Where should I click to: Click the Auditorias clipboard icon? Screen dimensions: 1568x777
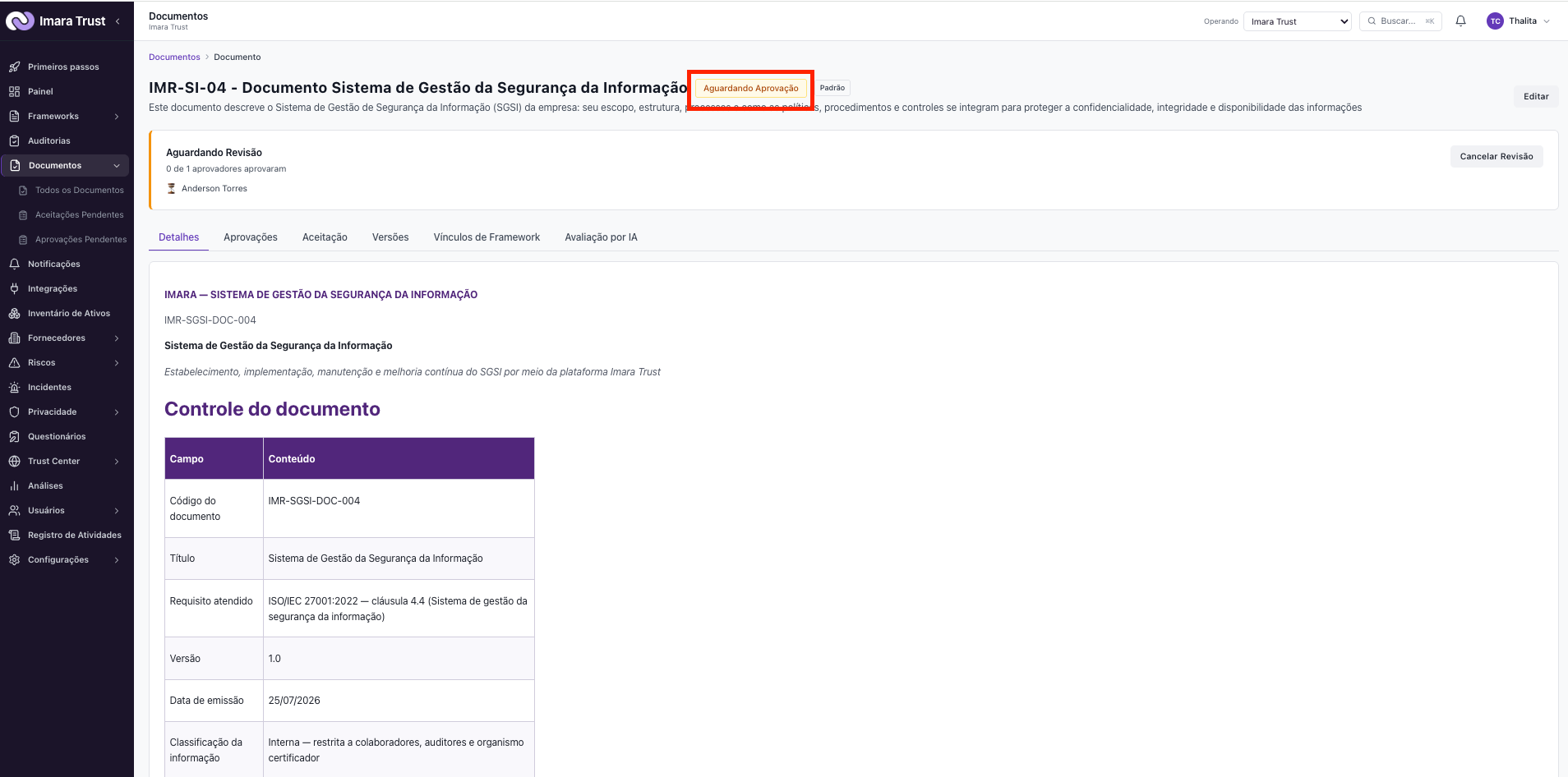click(14, 140)
